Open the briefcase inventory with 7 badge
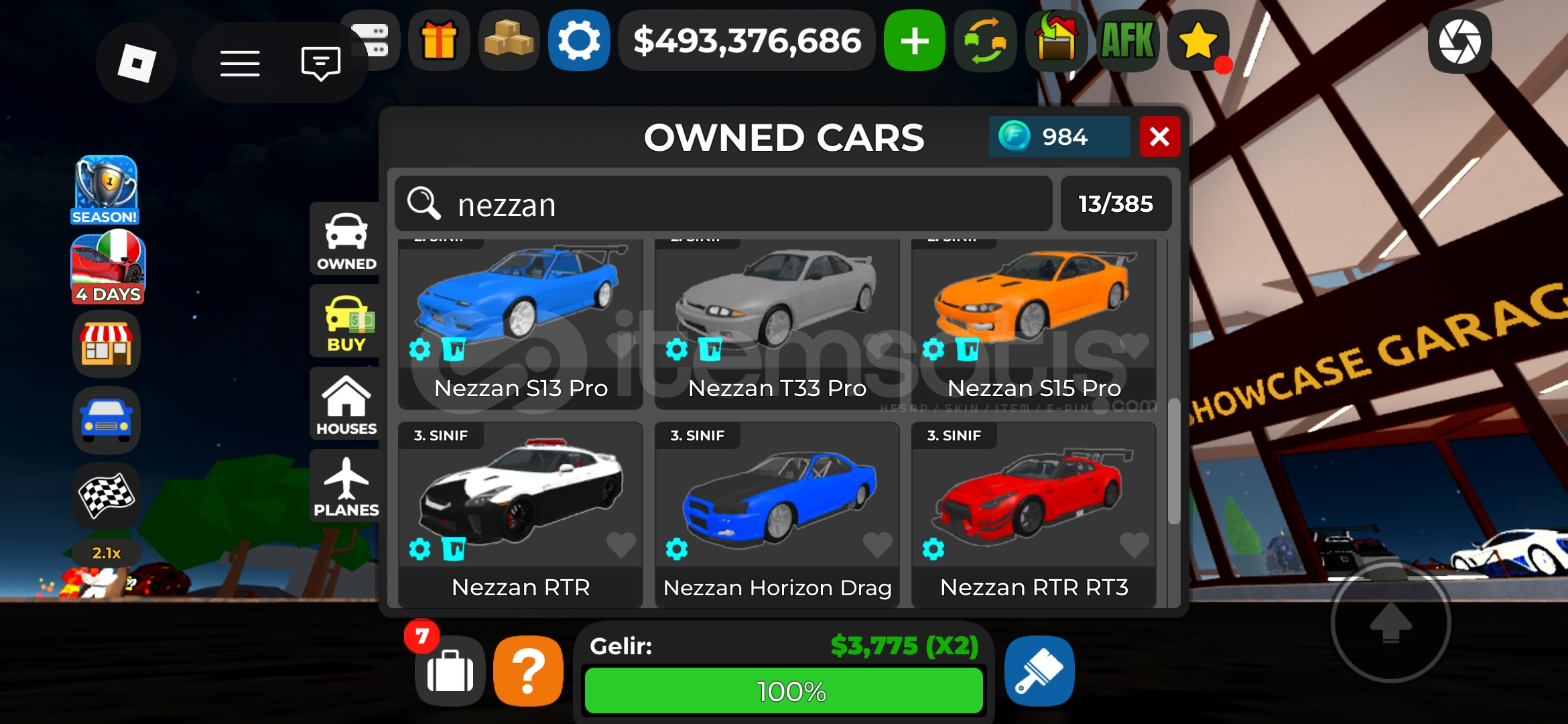The height and width of the screenshot is (724, 1568). tap(450, 671)
